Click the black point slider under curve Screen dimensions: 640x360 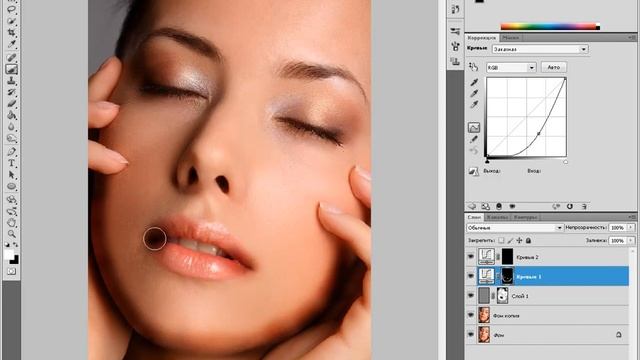click(487, 161)
